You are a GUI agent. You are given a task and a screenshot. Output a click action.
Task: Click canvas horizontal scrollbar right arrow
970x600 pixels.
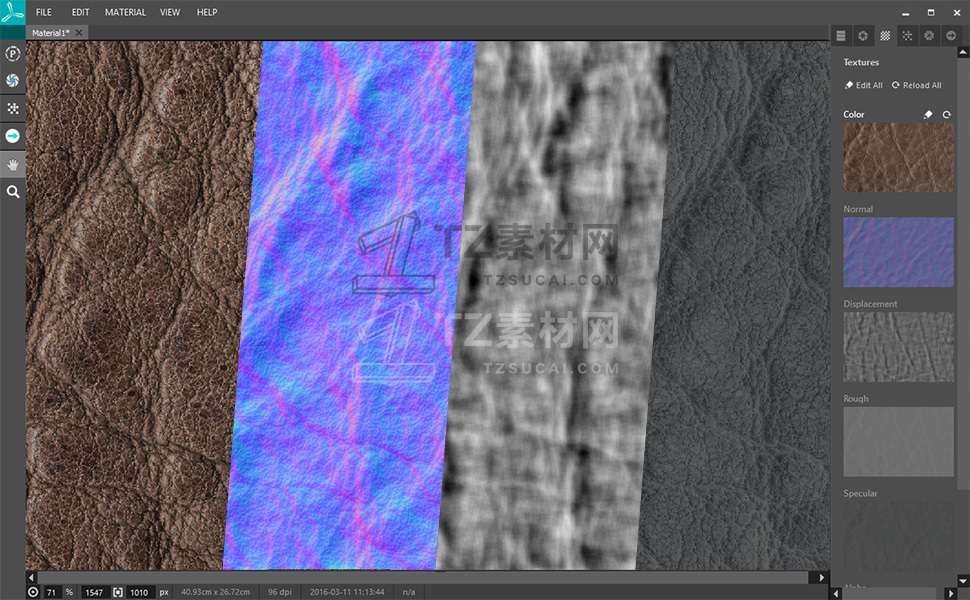pyautogui.click(x=822, y=578)
